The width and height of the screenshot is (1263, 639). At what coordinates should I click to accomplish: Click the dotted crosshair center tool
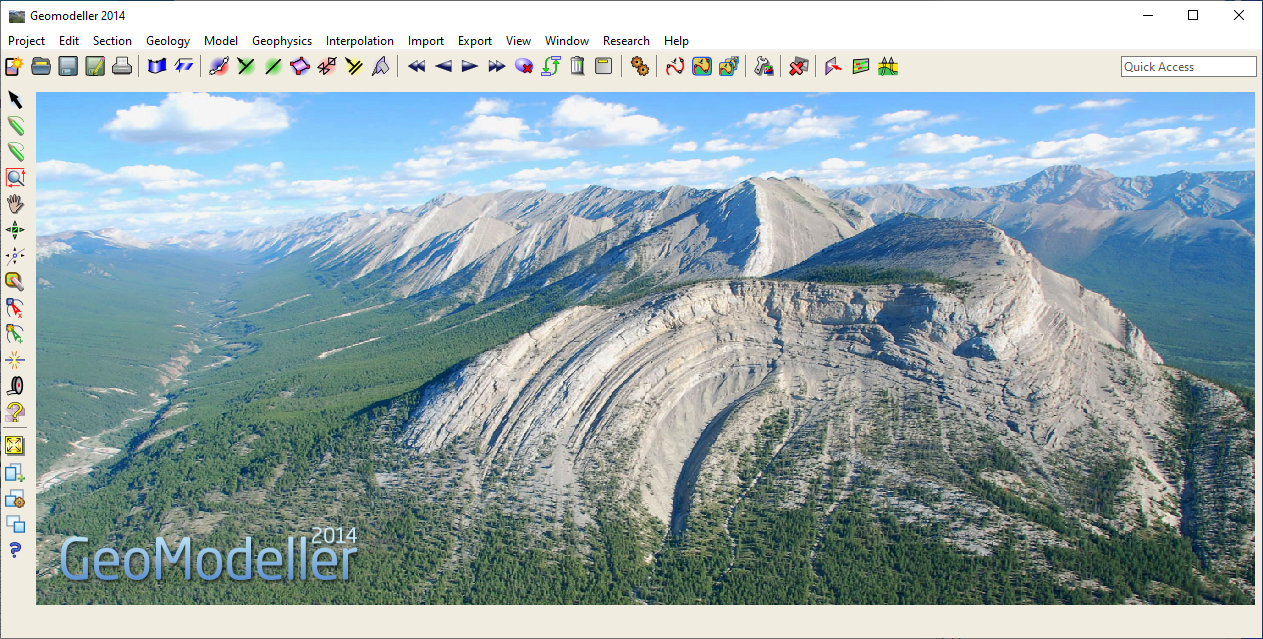tap(16, 256)
